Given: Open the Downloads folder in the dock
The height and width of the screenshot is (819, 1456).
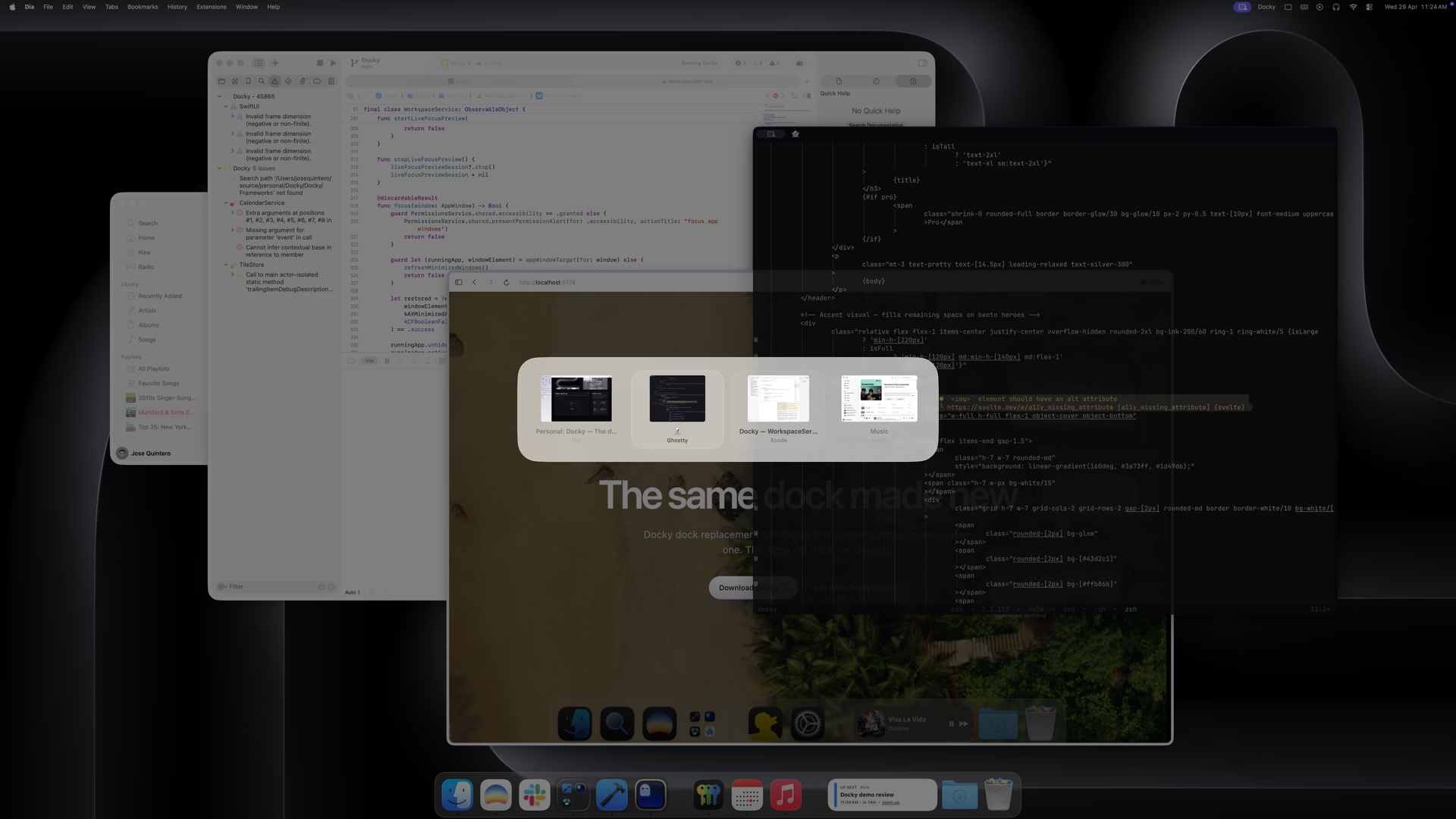Looking at the screenshot, I should point(959,795).
